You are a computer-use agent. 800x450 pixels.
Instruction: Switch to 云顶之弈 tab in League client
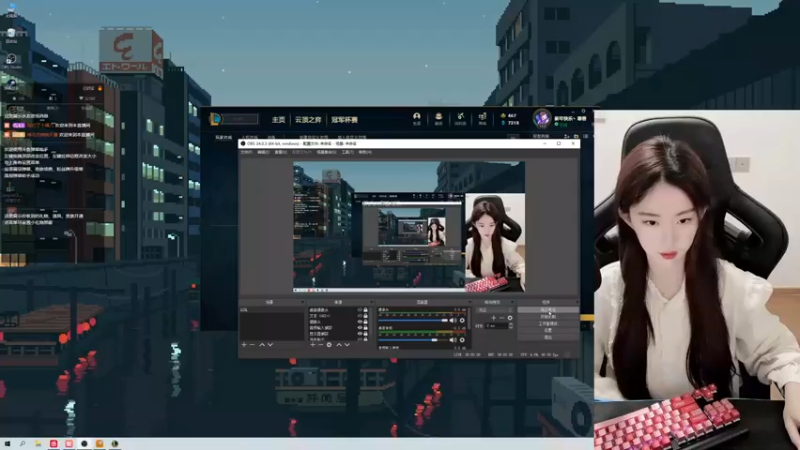tap(308, 120)
